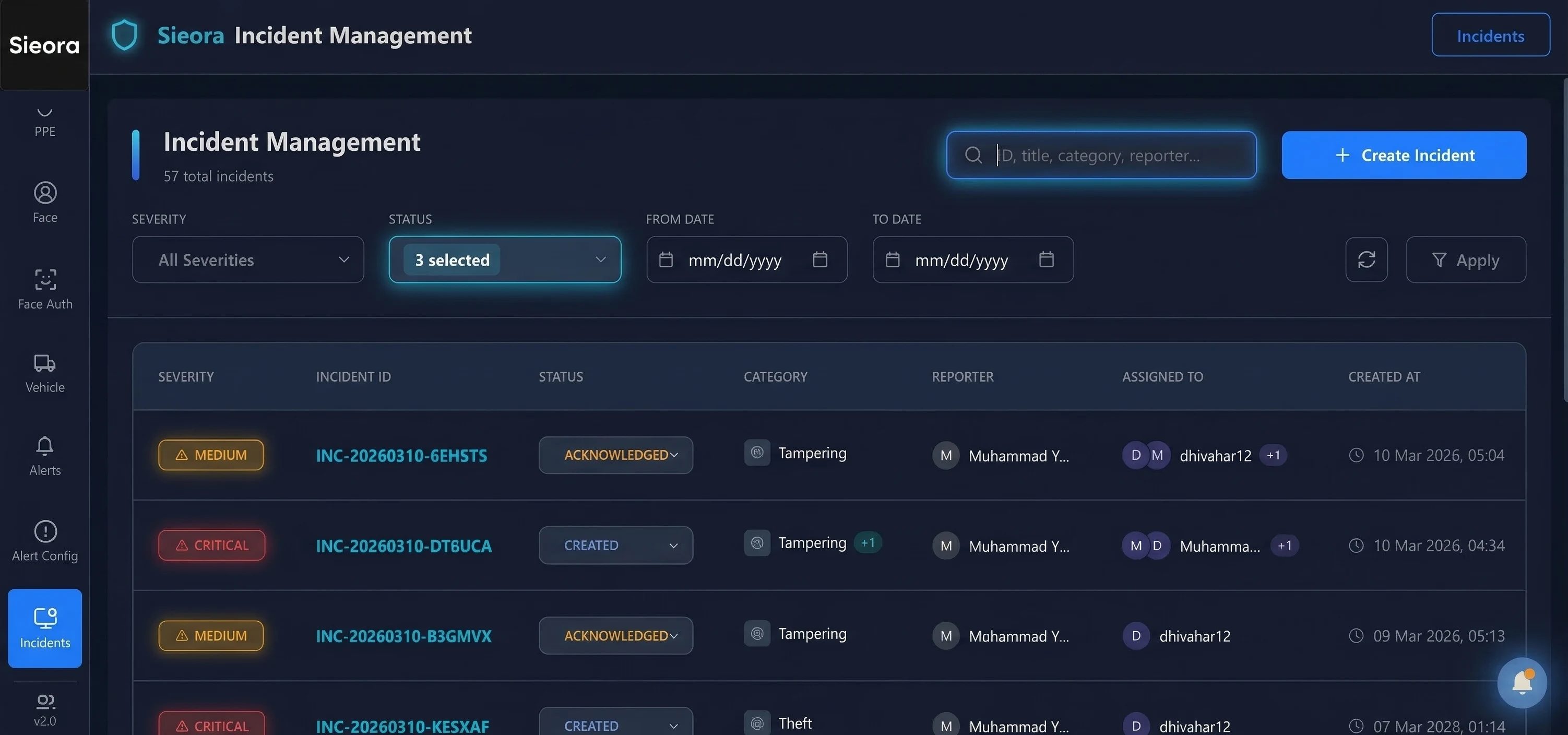This screenshot has width=1568, height=735.
Task: Click the Create Incident button
Action: [x=1404, y=155]
